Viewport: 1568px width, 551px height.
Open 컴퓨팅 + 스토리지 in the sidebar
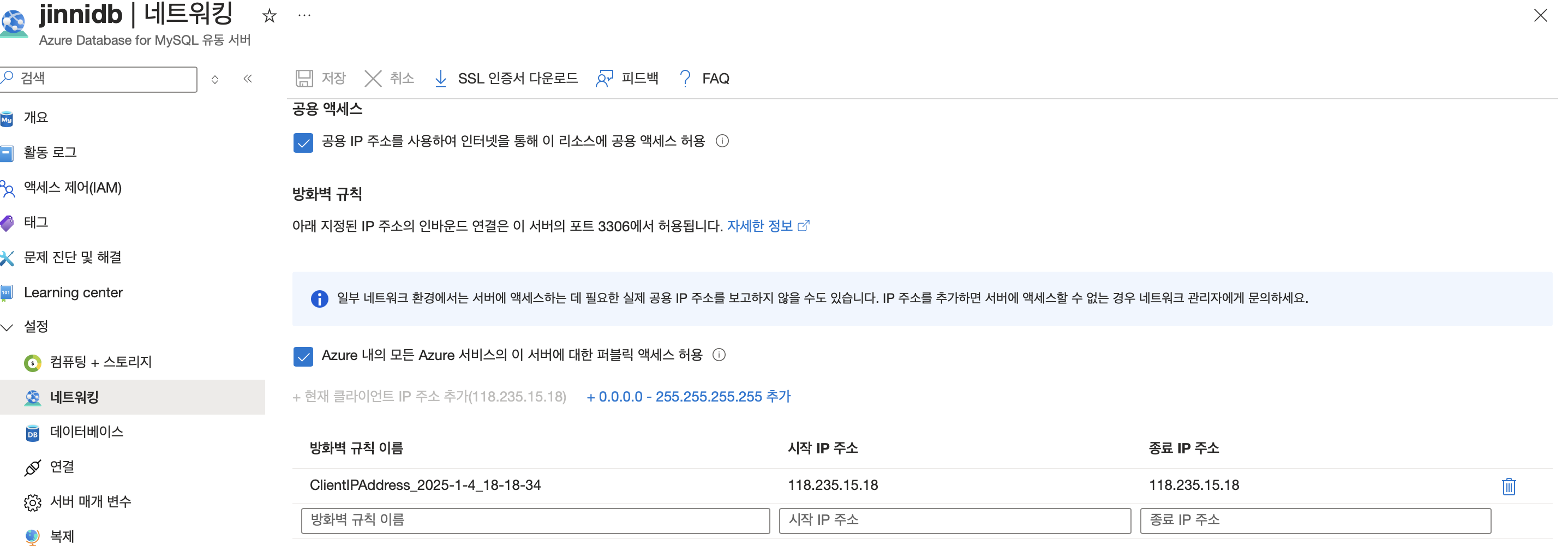(100, 362)
